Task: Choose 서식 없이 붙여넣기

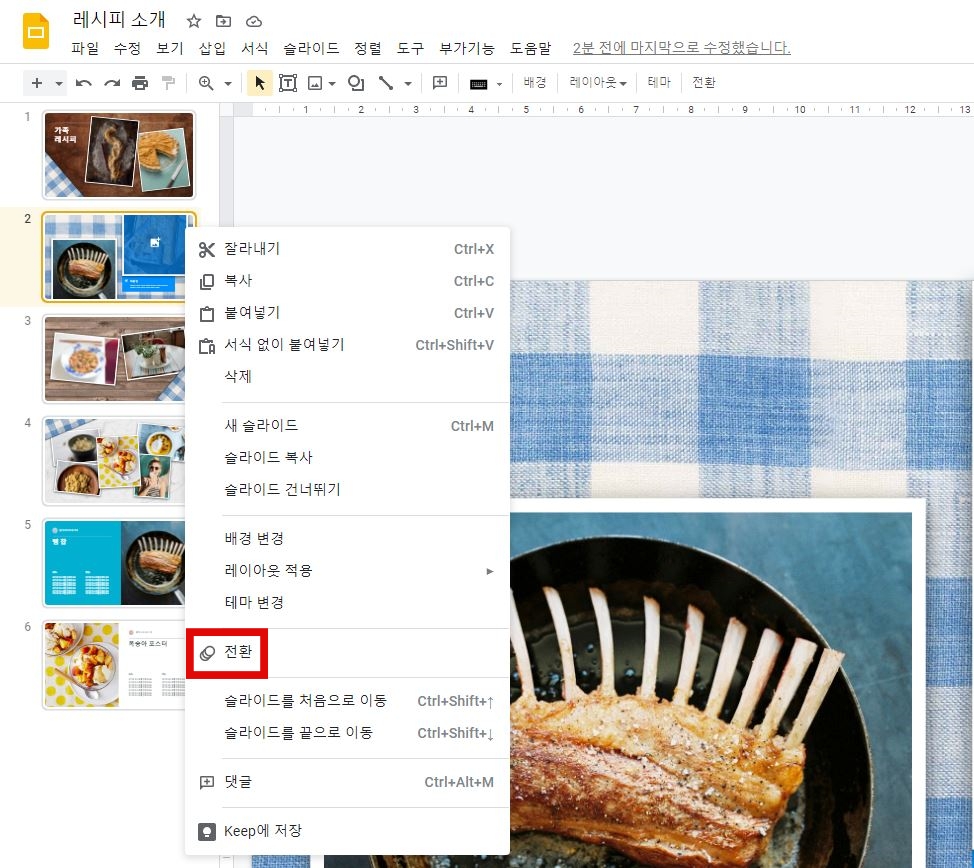Action: 347,345
